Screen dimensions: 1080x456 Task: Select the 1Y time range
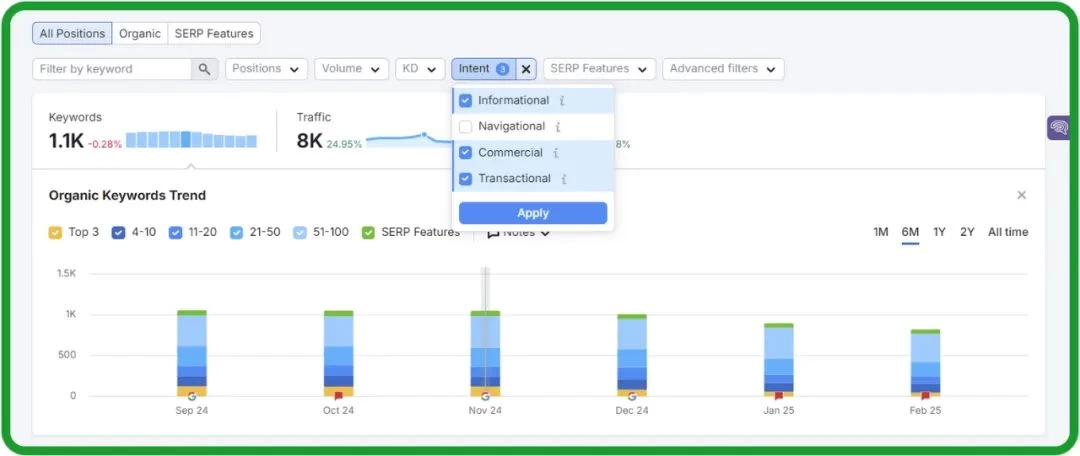pos(939,232)
